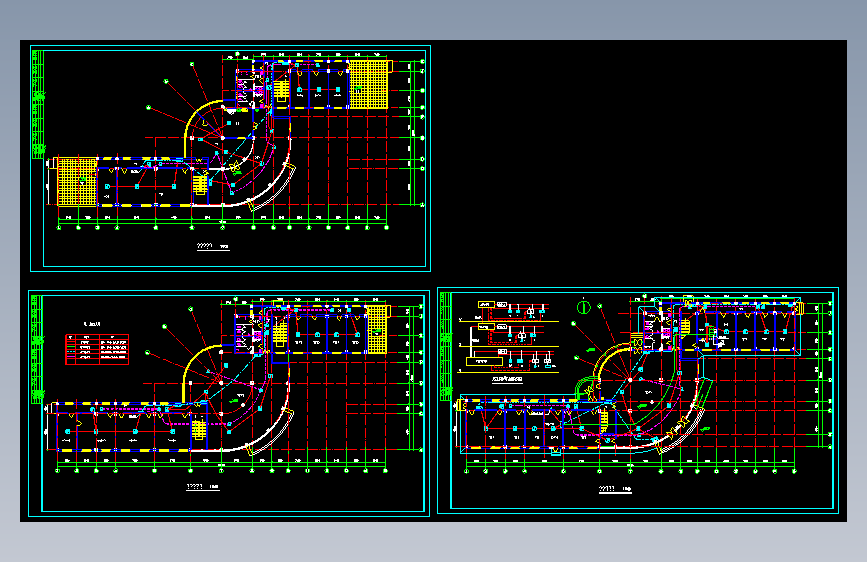Select the top-left floor plan drawing sheet
Viewport: 867px width, 562px height.
point(230,158)
